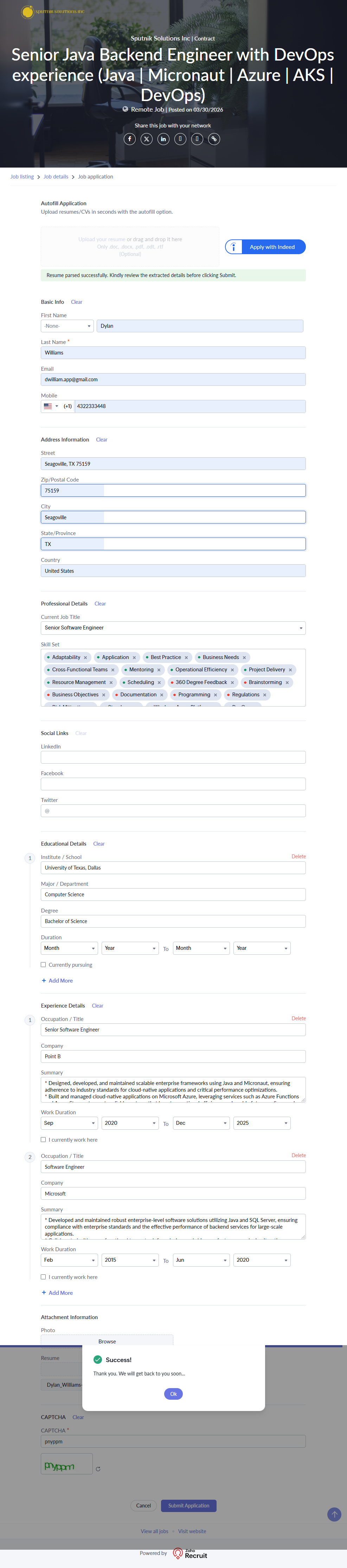The height and width of the screenshot is (1568, 347).
Task: Go to Job details breadcrumb
Action: (x=56, y=176)
